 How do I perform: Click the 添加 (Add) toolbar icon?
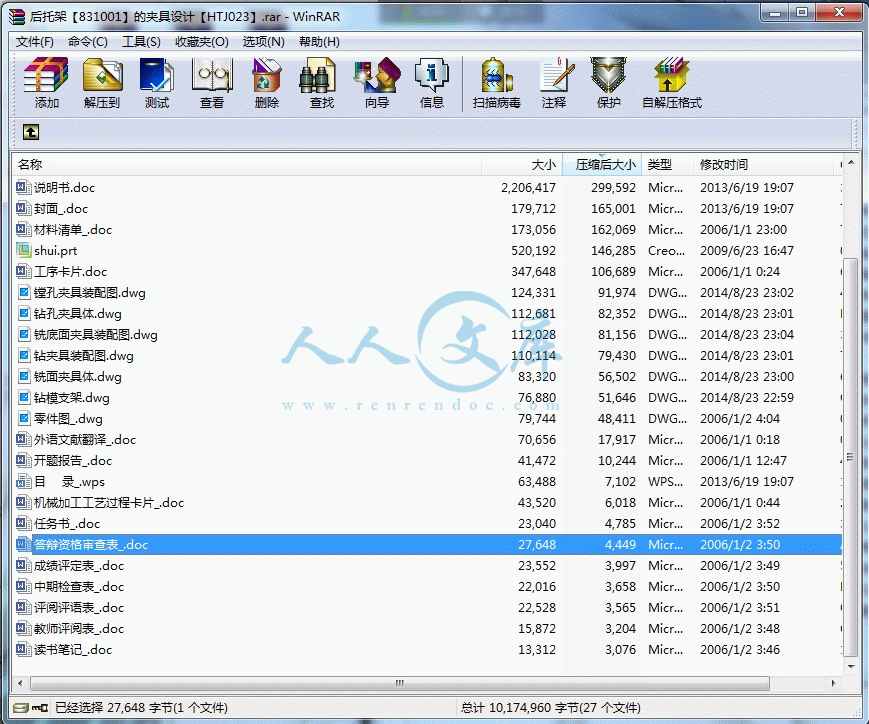click(46, 75)
